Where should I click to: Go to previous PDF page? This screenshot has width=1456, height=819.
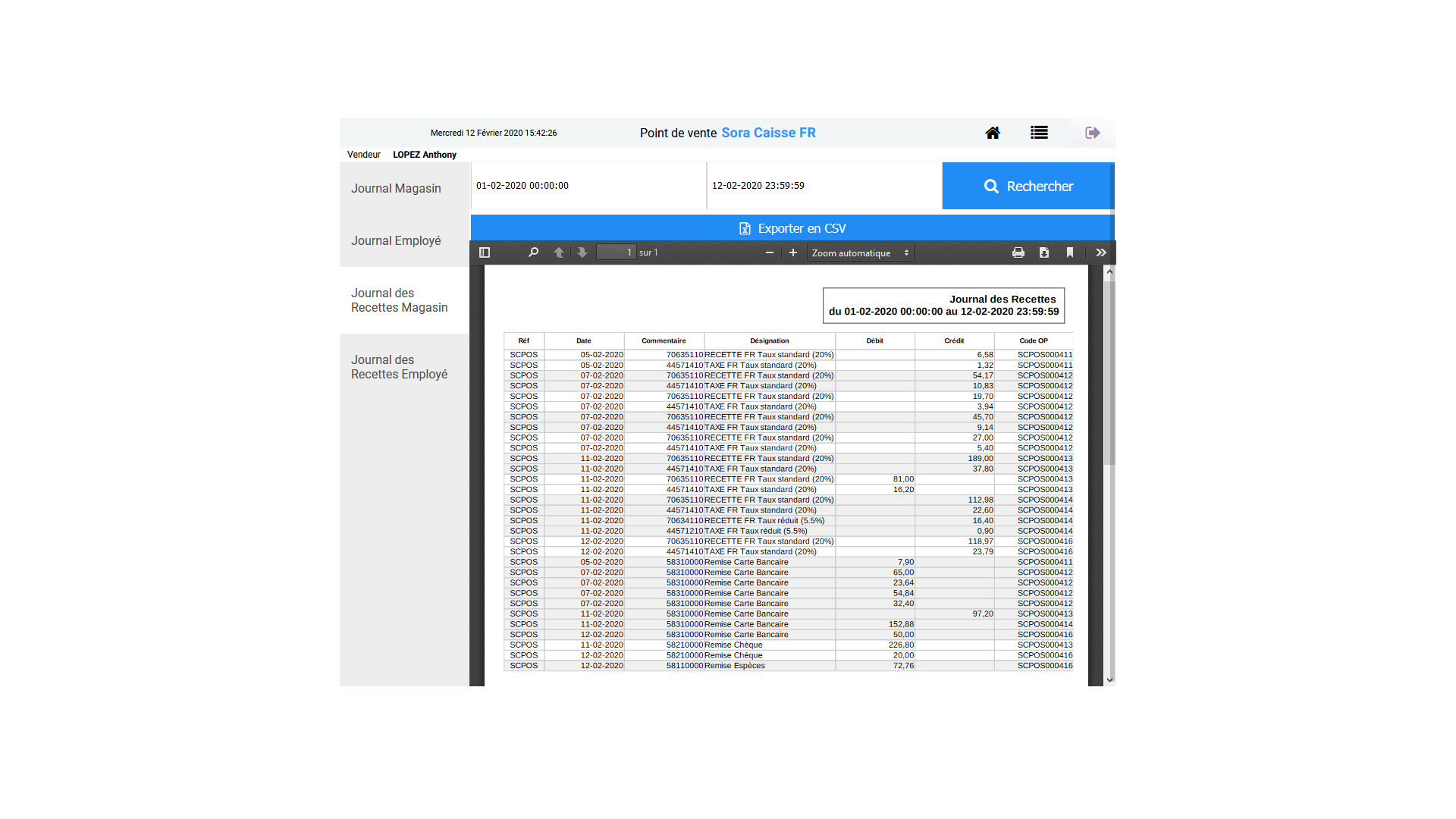[x=559, y=253]
